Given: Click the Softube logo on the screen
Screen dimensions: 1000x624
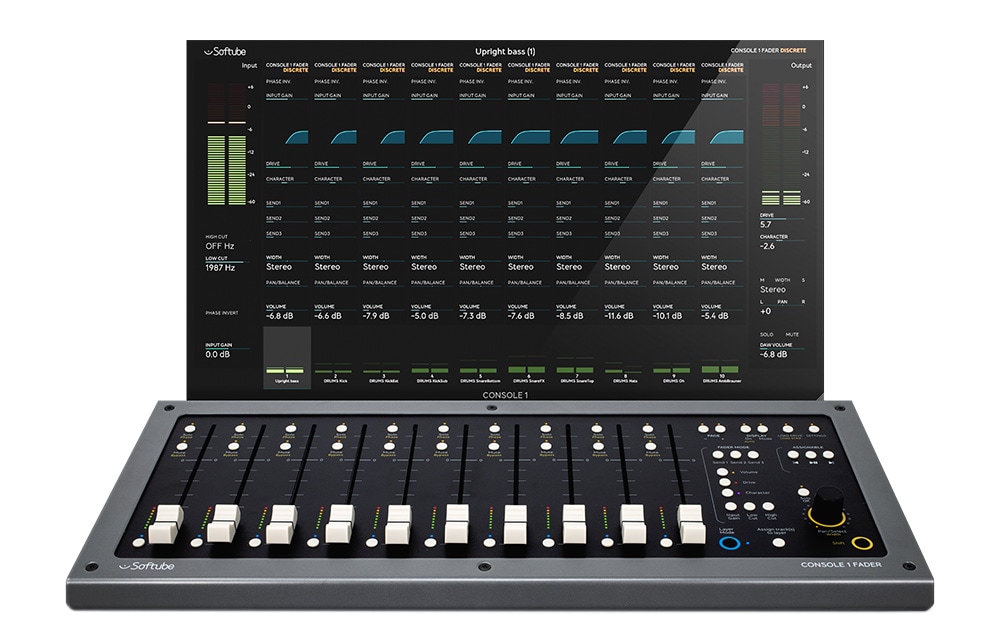Looking at the screenshot, I should [x=224, y=52].
